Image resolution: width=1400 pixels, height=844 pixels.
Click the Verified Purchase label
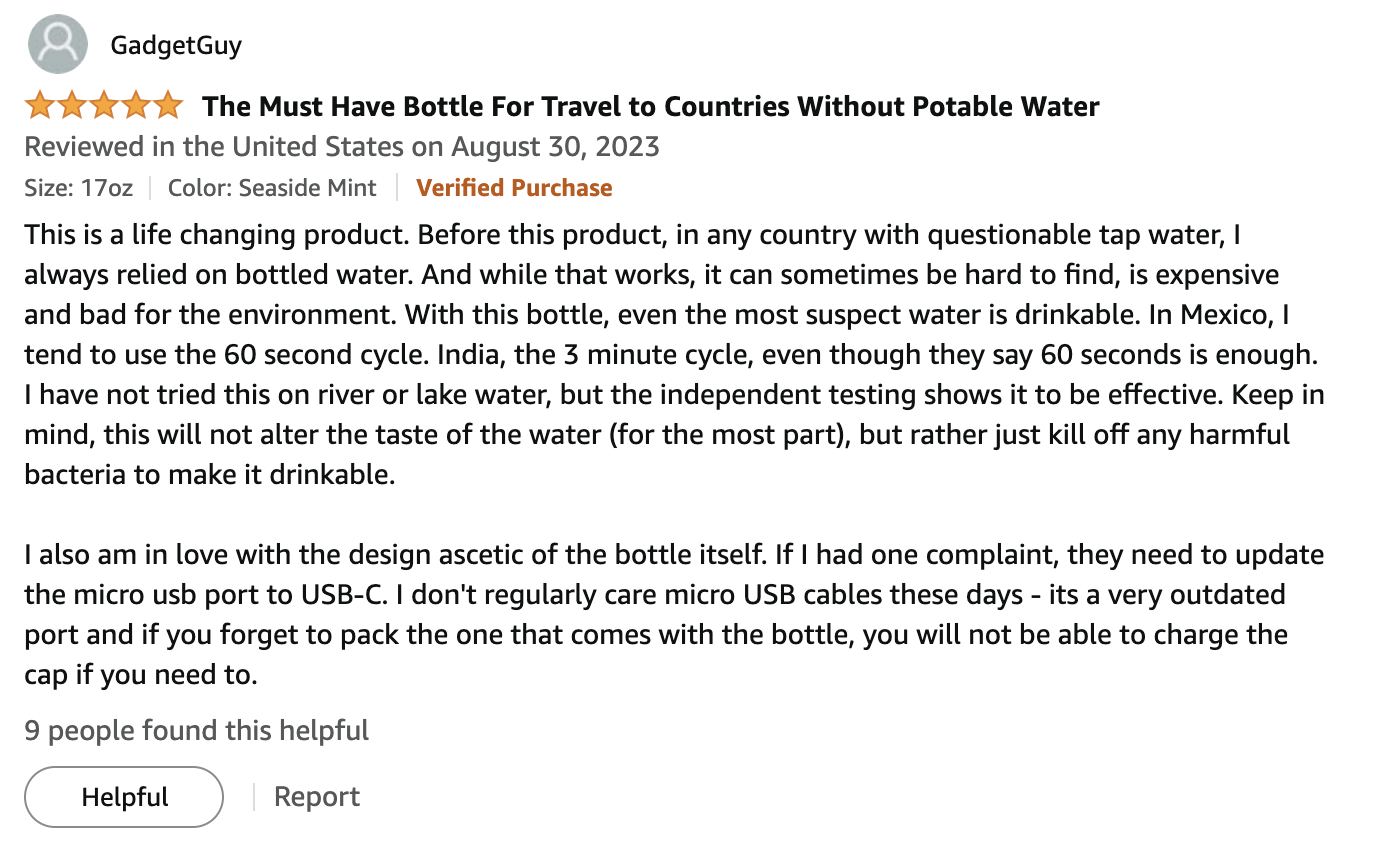(514, 188)
